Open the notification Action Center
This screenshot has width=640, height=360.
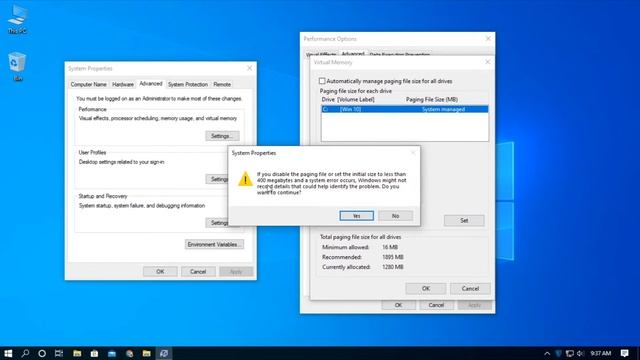(x=624, y=353)
